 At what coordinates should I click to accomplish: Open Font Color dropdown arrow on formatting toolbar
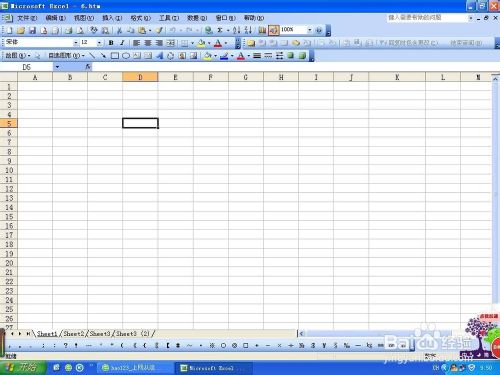(226, 43)
